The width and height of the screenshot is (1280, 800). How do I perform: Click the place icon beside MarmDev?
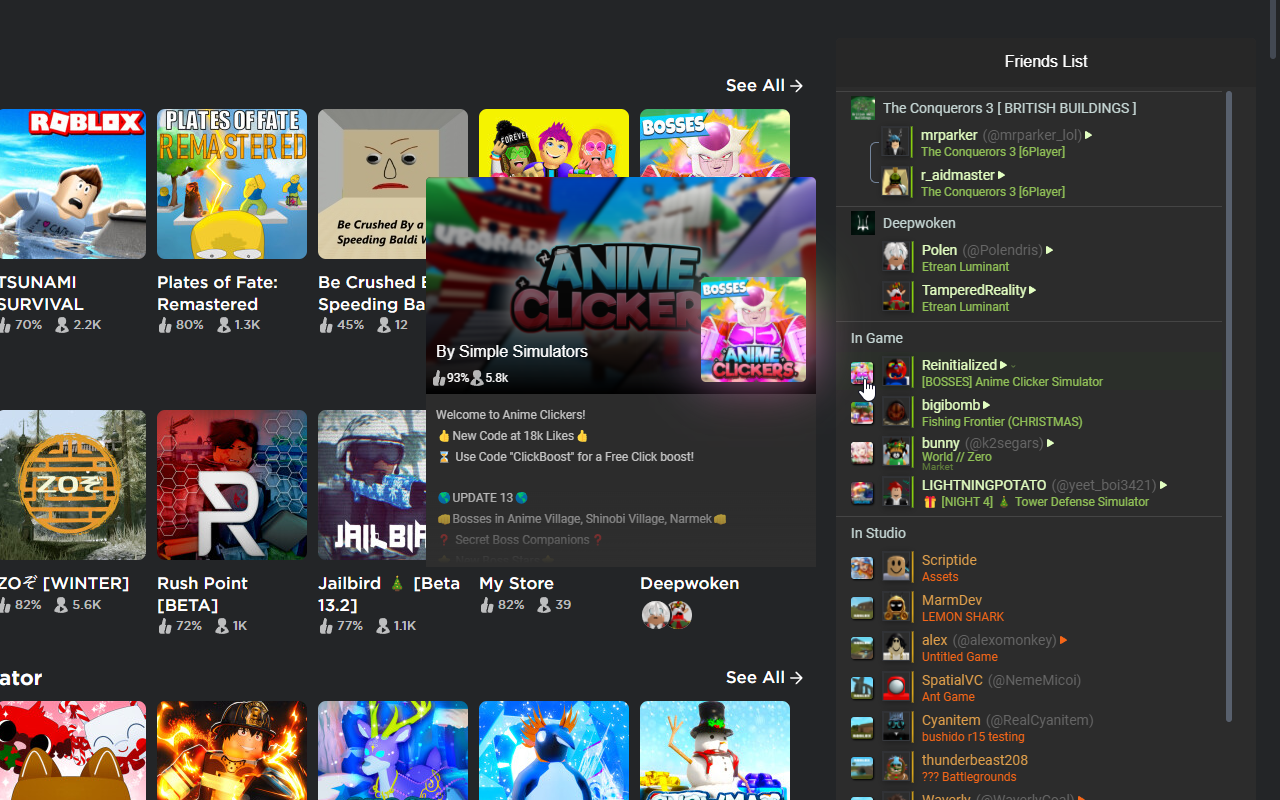click(862, 608)
